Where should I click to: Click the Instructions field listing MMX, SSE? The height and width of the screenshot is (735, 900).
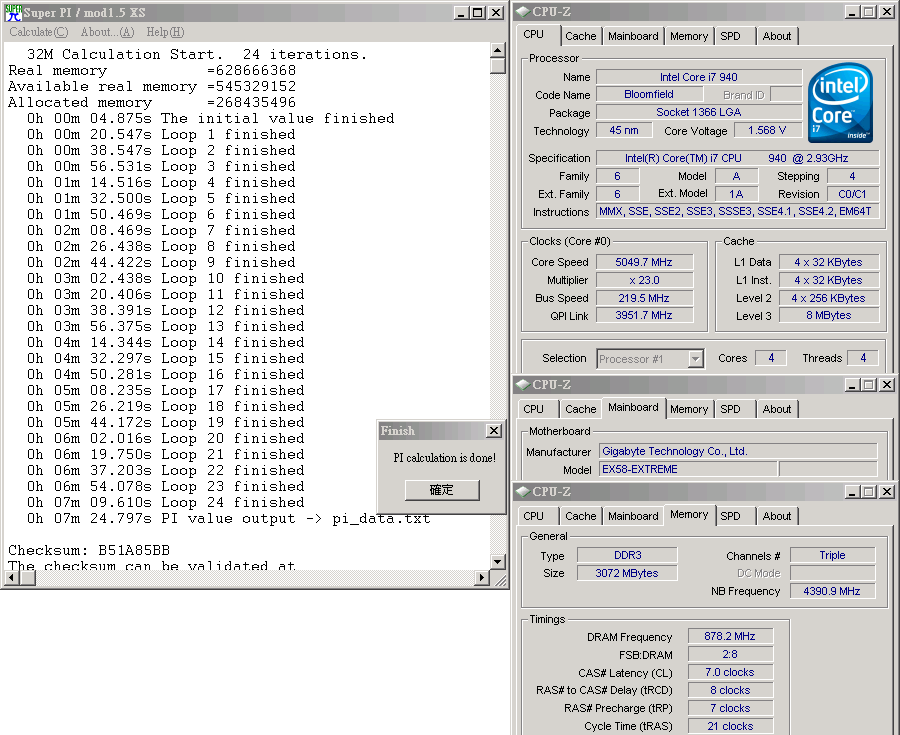[738, 211]
